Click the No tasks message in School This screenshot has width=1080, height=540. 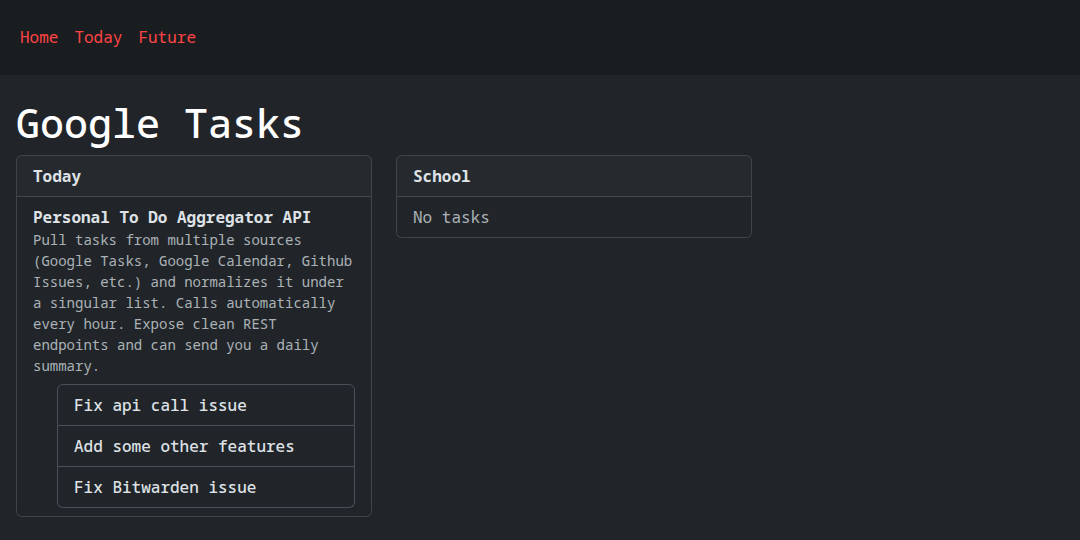[451, 217]
